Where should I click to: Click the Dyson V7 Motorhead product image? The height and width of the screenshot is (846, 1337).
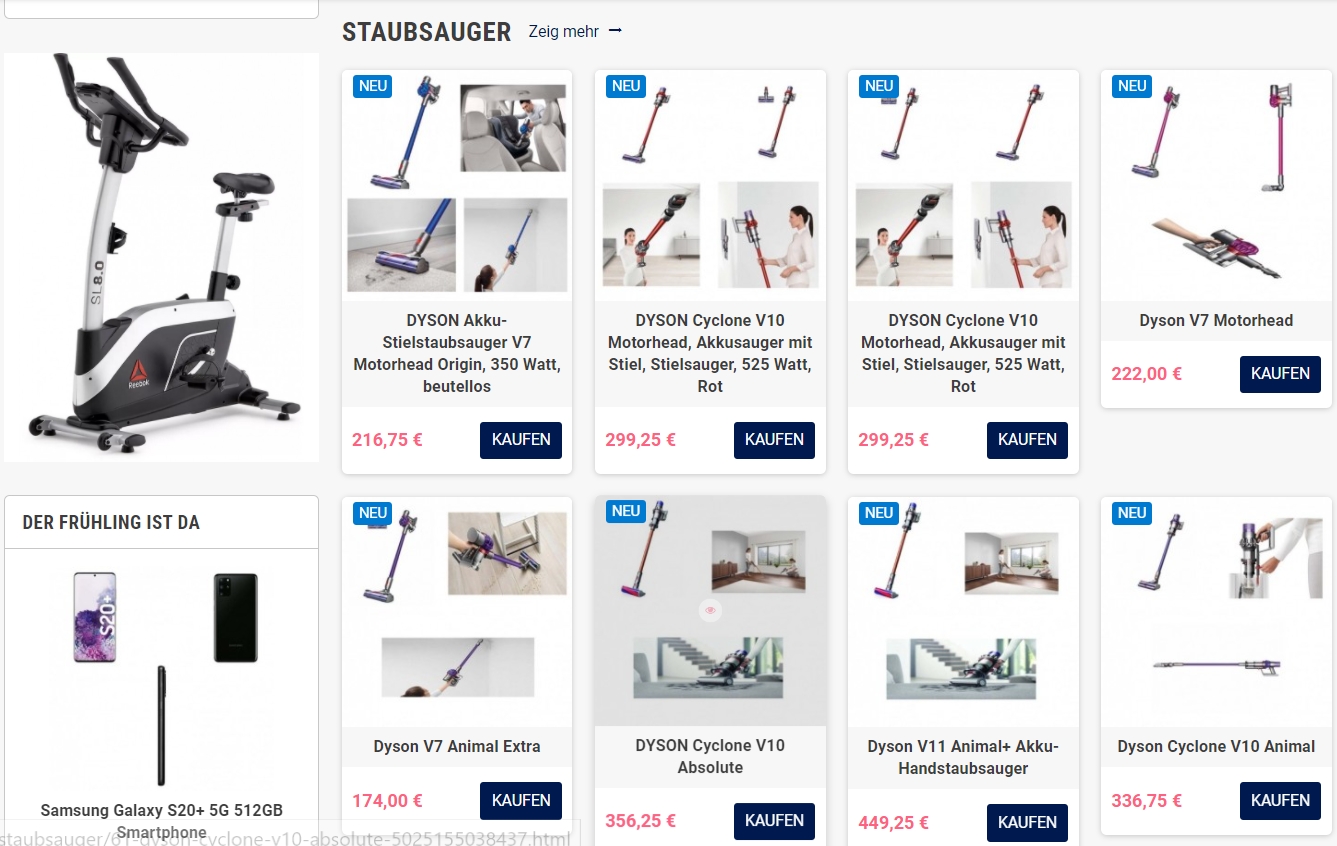click(1216, 185)
